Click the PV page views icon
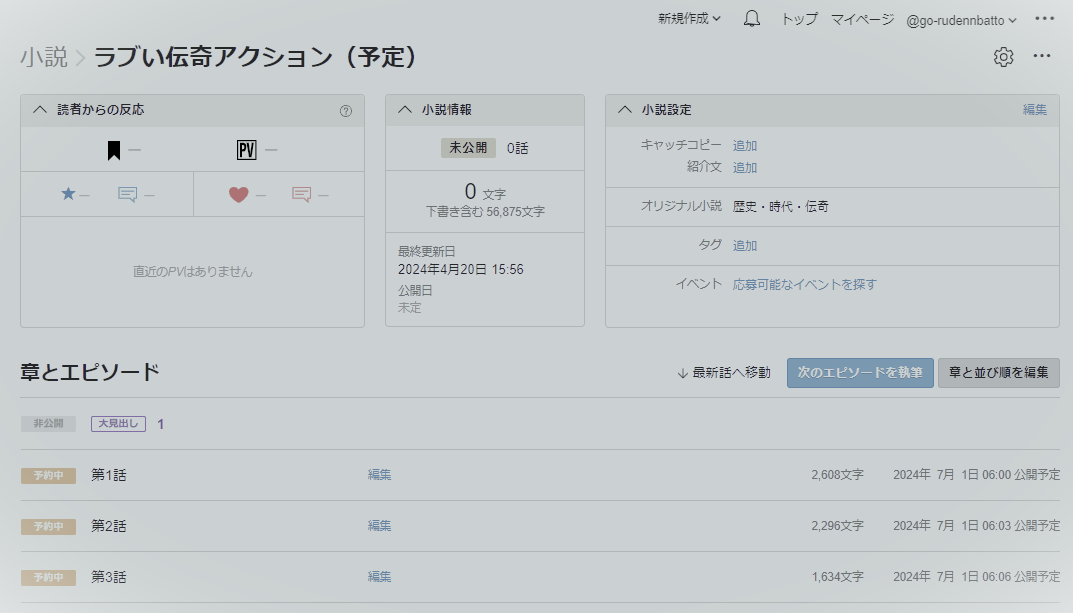Viewport: 1073px width, 613px height. (x=246, y=151)
